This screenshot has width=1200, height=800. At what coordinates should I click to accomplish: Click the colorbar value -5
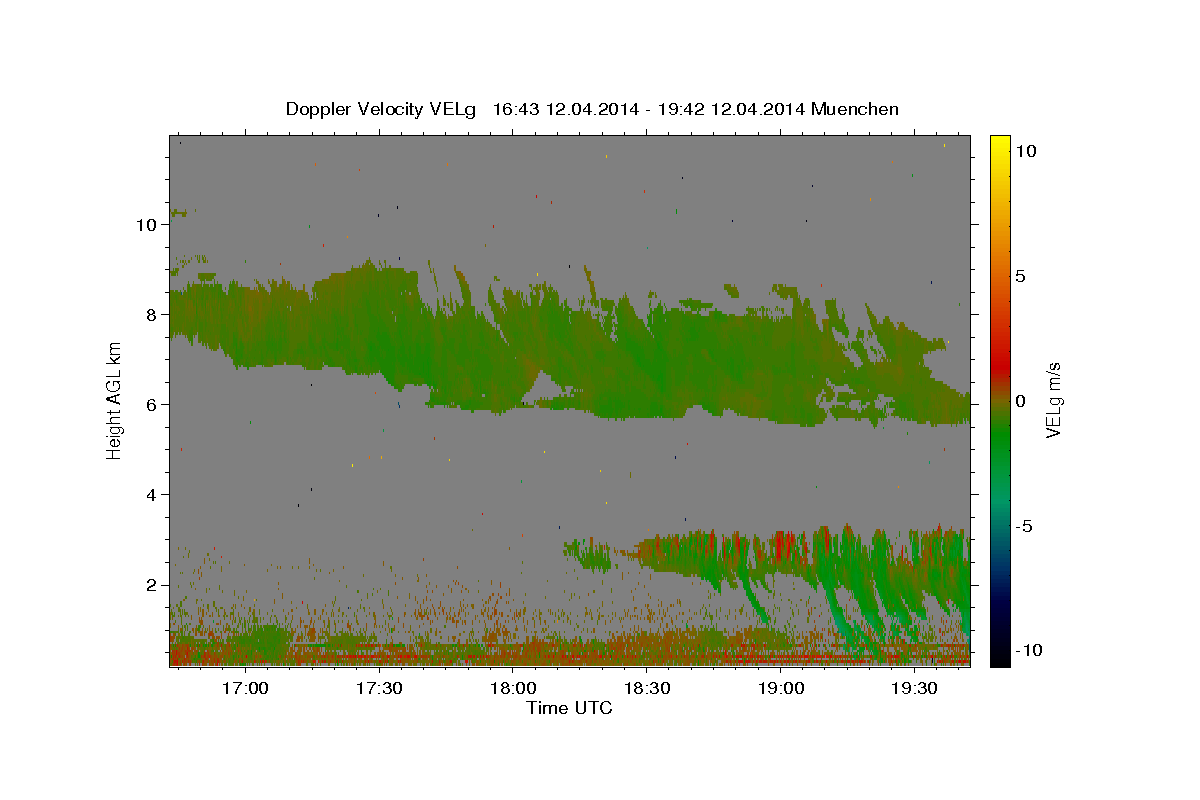pos(1026,526)
